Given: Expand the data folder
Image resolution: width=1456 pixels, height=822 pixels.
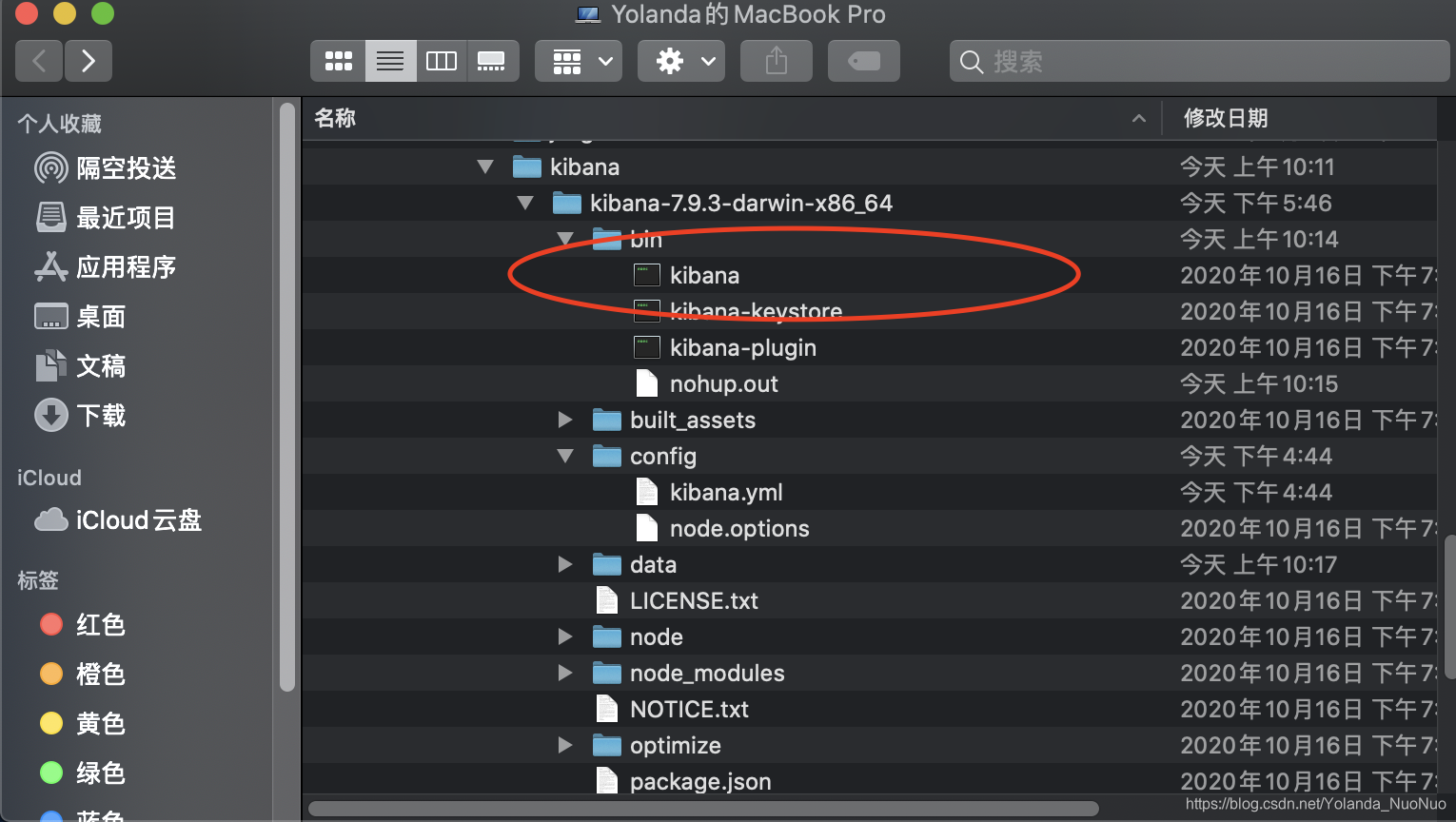Looking at the screenshot, I should [565, 565].
